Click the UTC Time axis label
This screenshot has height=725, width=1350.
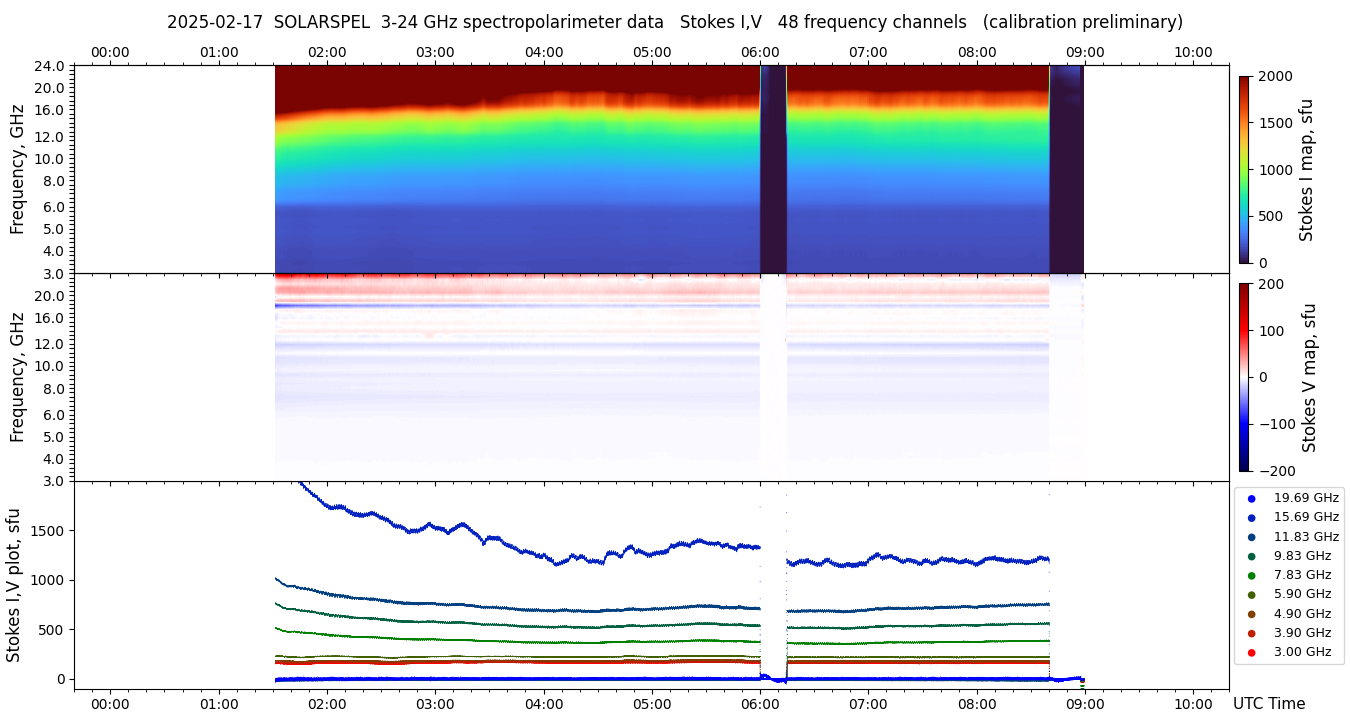pyautogui.click(x=1268, y=704)
